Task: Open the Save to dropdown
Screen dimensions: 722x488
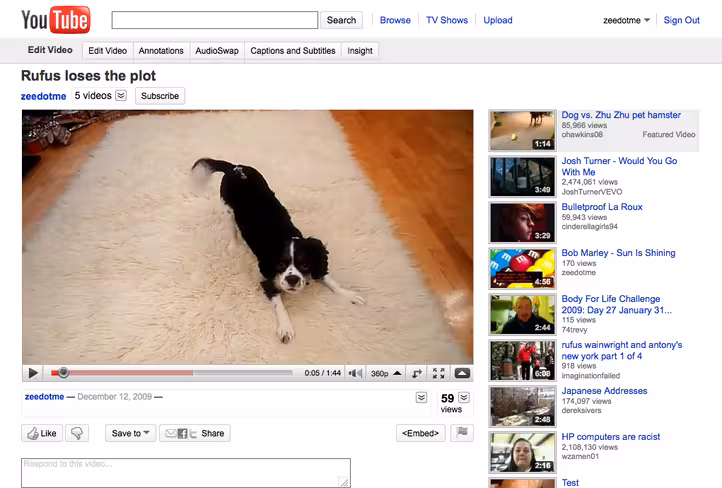Action: click(130, 433)
